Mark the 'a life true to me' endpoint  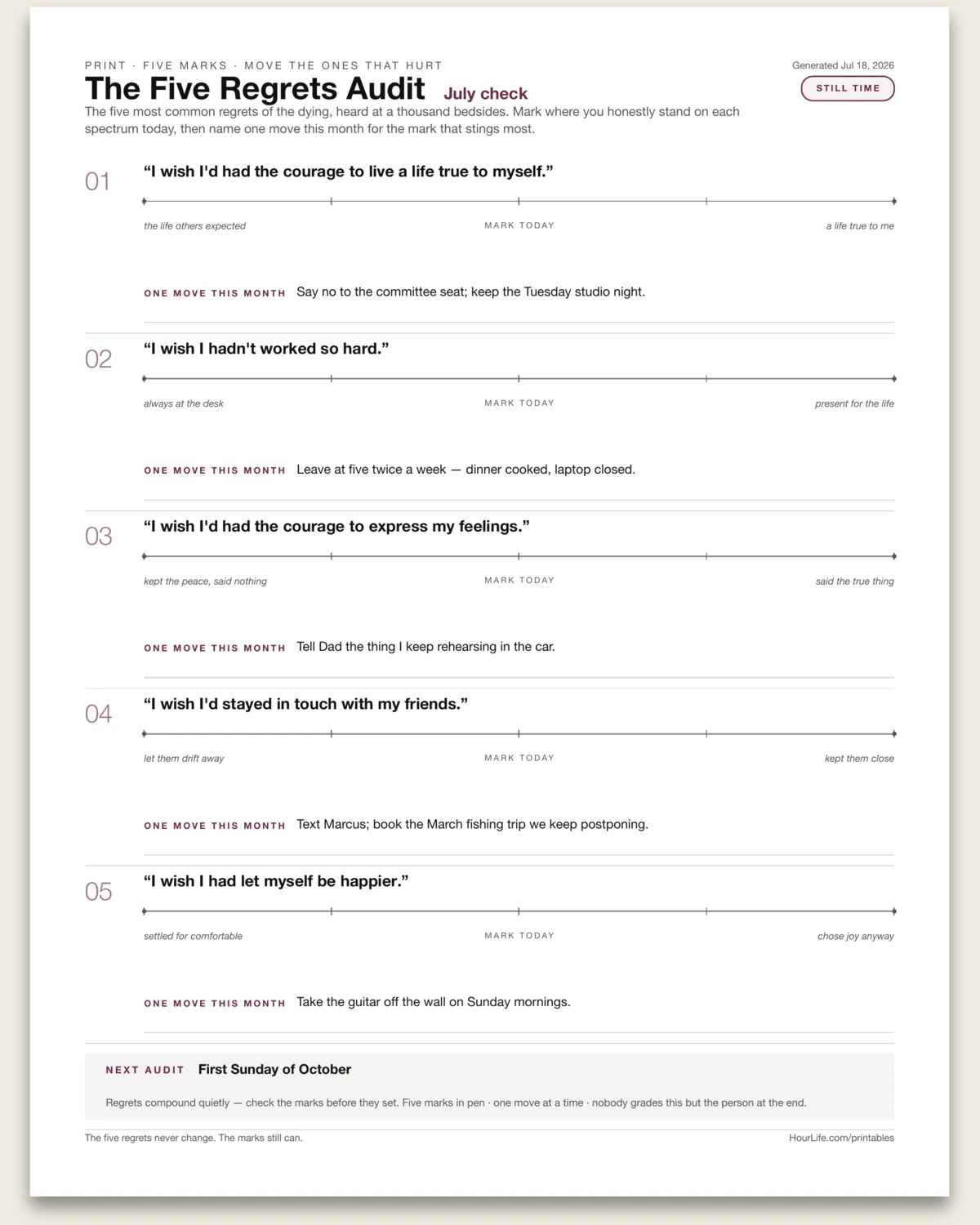[894, 201]
